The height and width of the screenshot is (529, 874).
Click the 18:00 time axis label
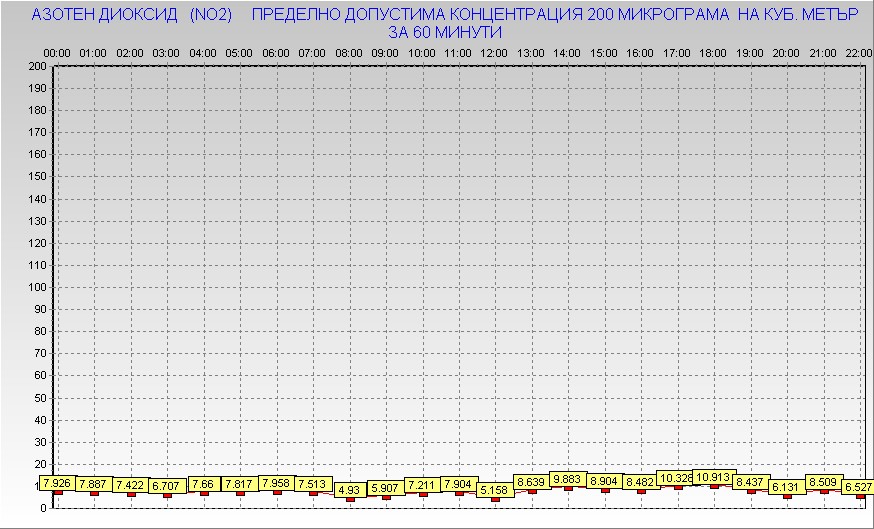[713, 52]
